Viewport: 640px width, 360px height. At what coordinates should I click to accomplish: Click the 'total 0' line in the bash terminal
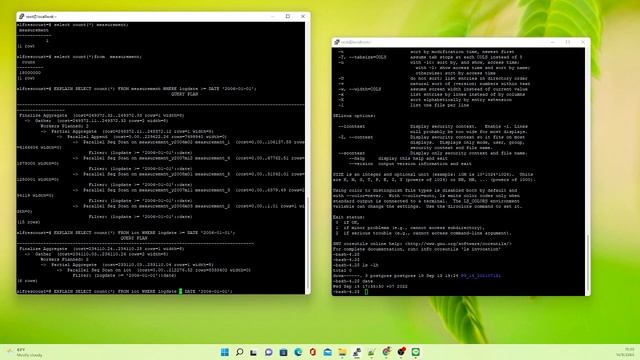click(342, 271)
